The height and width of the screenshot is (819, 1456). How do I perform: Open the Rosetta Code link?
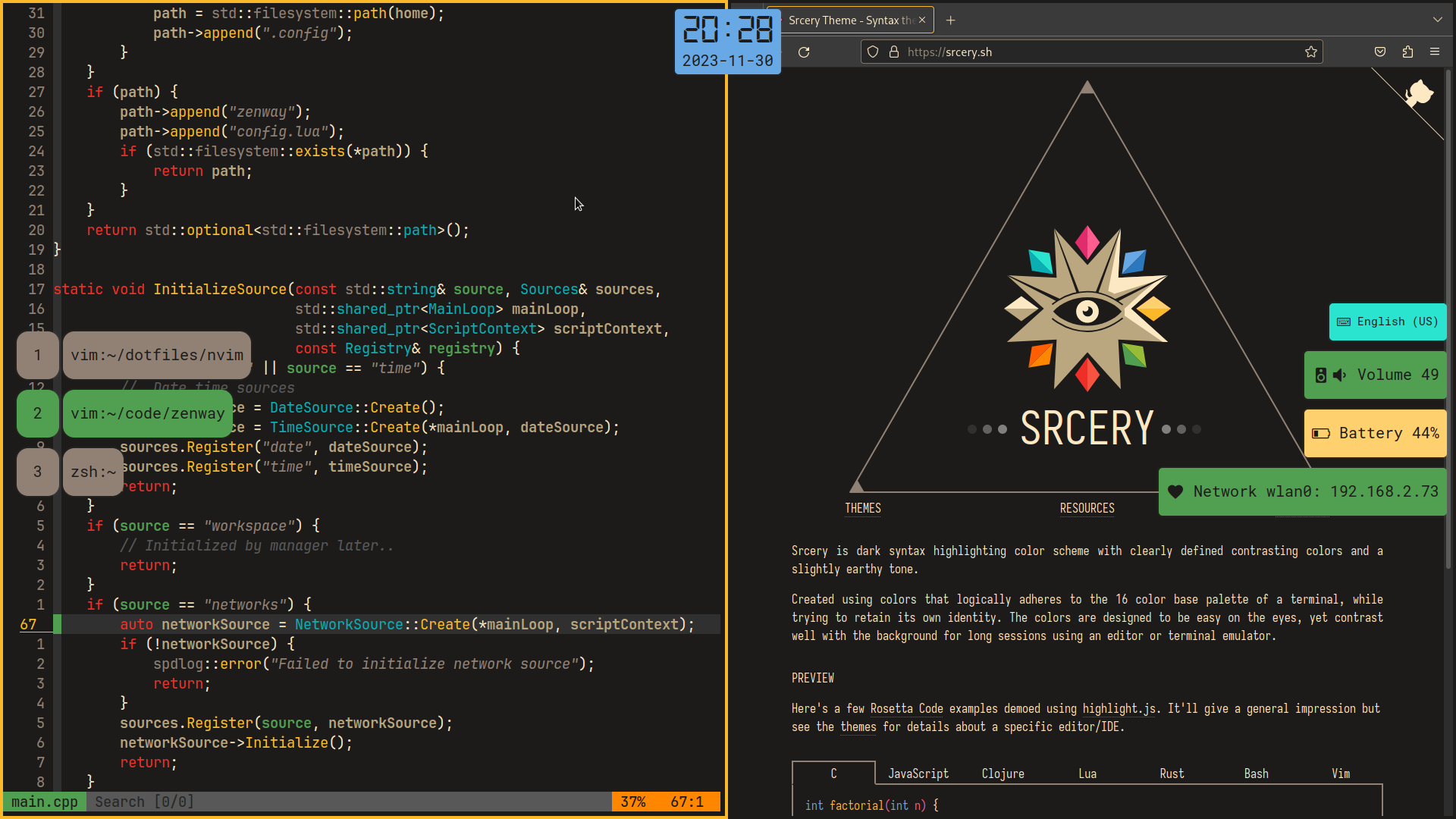pos(906,709)
